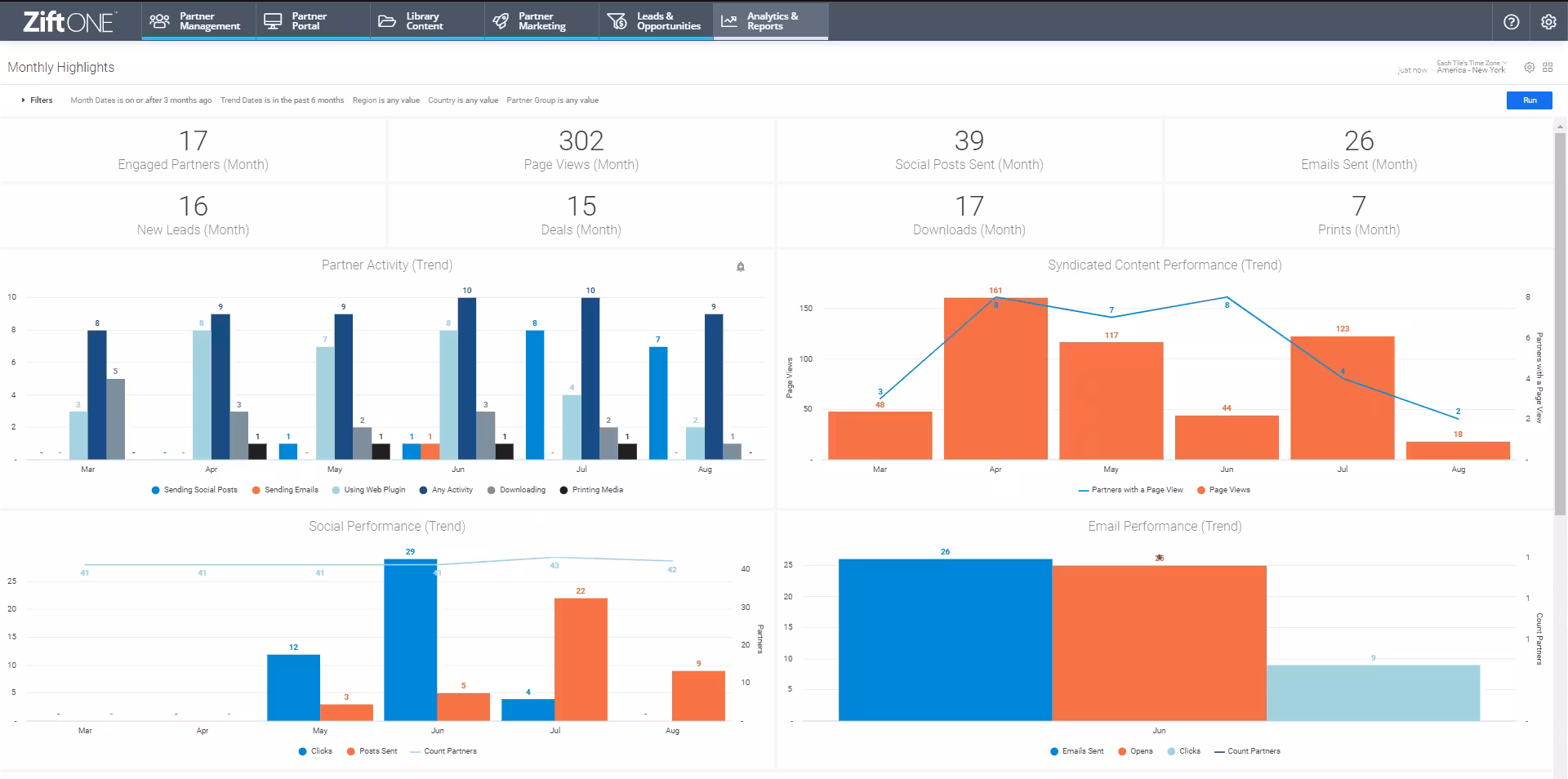1568x779 pixels.
Task: Click the dashboard settings gear near the timezone
Action: coord(1529,67)
